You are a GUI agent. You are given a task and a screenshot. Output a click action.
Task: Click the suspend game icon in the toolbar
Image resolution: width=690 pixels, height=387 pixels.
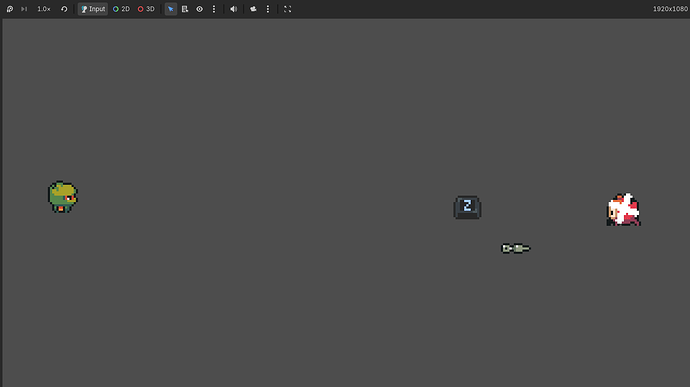click(10, 9)
